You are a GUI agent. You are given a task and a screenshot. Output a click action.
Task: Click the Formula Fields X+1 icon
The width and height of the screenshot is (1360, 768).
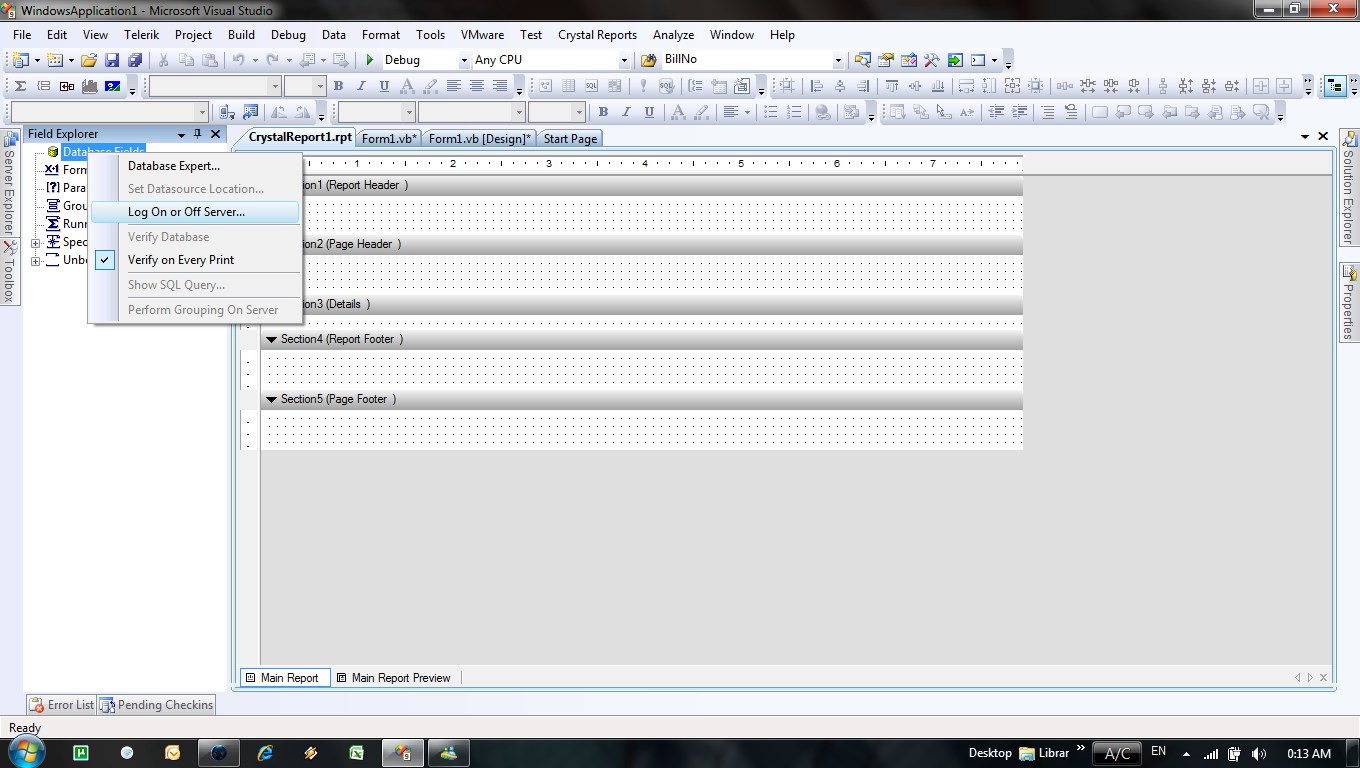click(x=52, y=170)
